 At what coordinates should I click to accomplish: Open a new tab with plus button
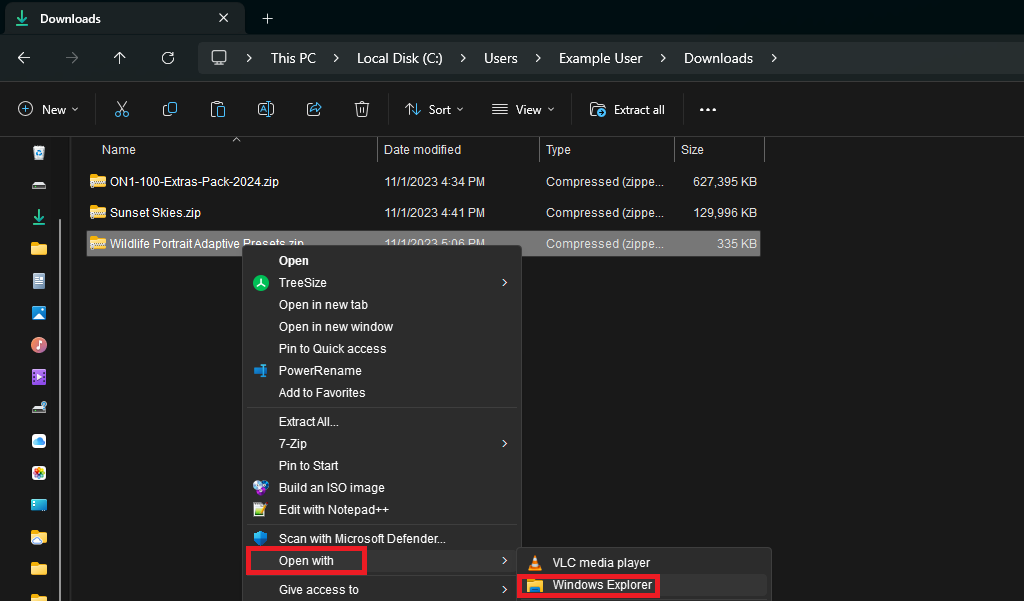point(267,19)
